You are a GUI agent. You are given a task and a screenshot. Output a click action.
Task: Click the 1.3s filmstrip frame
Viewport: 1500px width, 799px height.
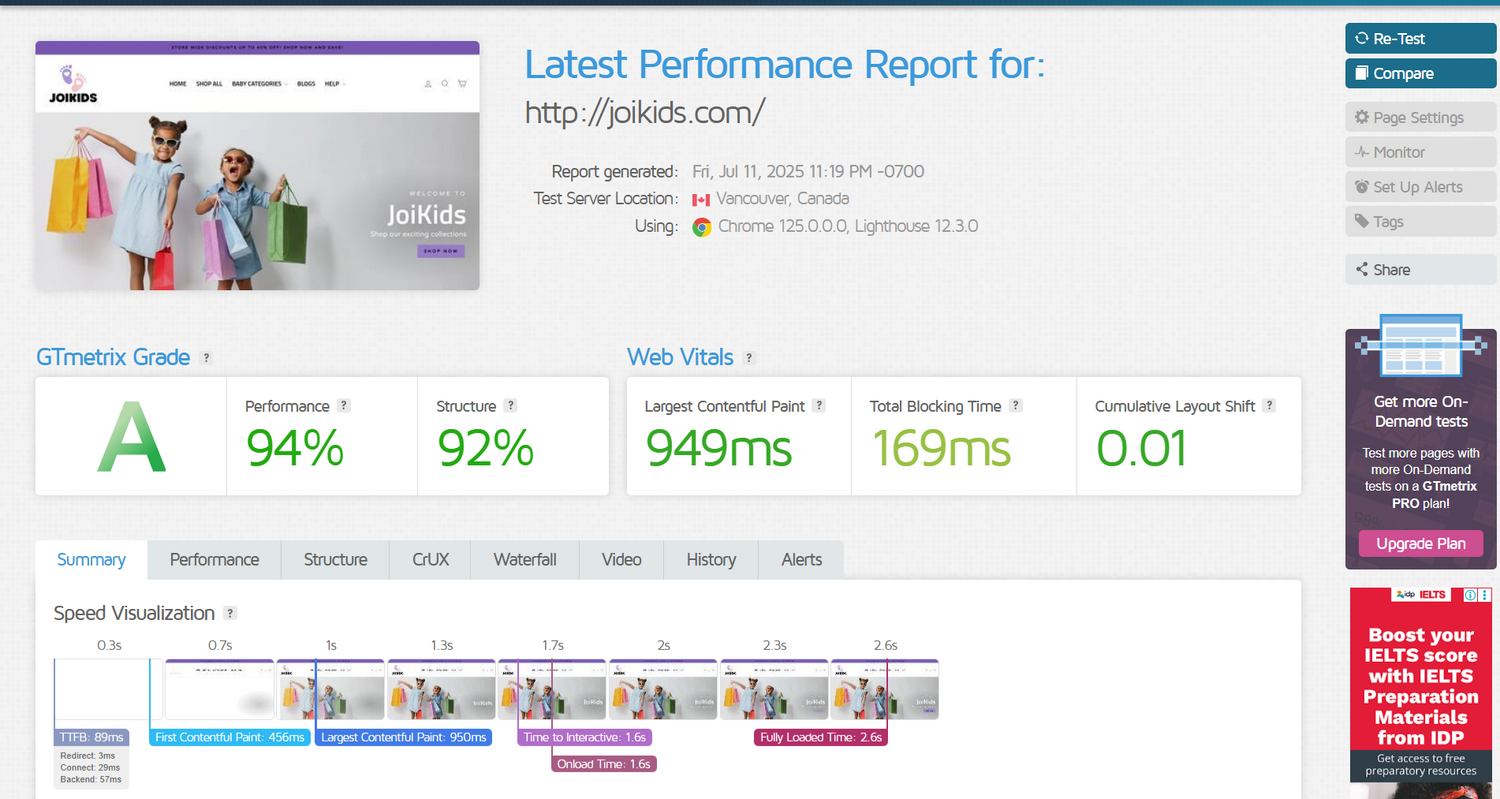coord(441,689)
